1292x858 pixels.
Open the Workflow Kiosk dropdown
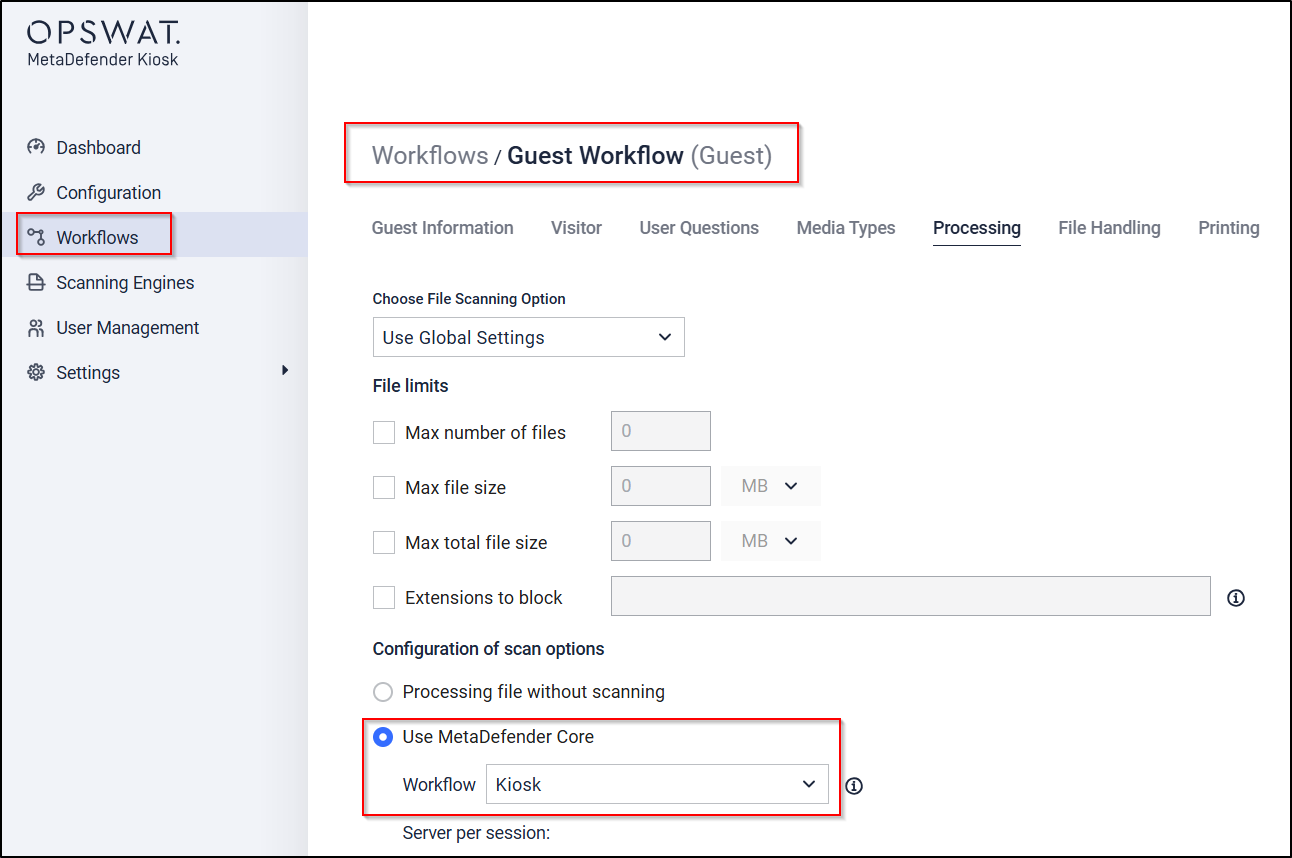point(657,784)
